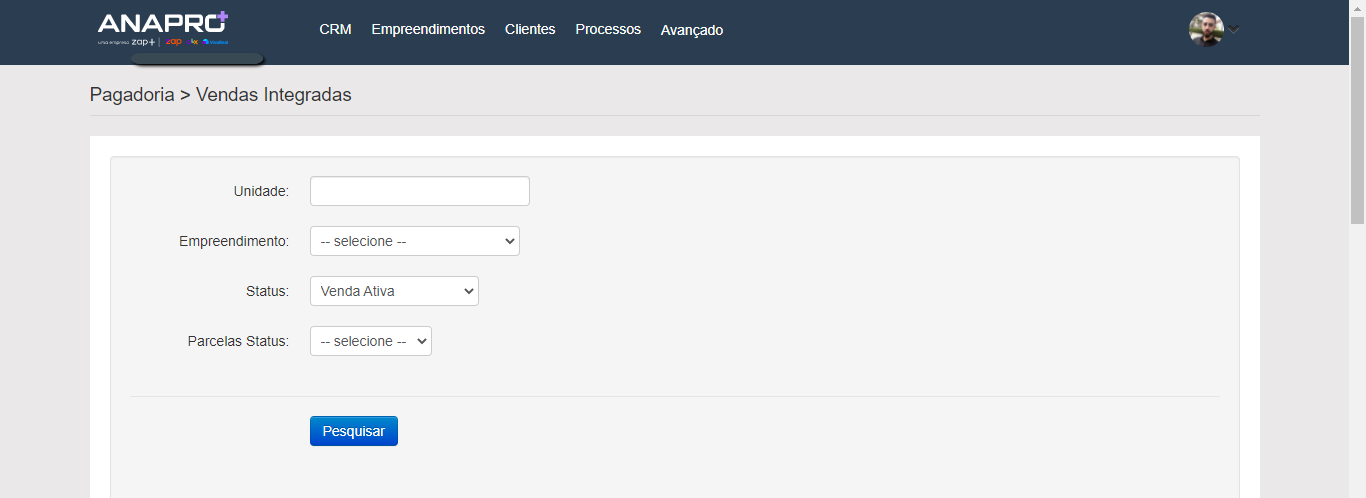Click the small OLX logo under ANAPRO
Viewport: 1366px width, 498px height.
click(193, 42)
